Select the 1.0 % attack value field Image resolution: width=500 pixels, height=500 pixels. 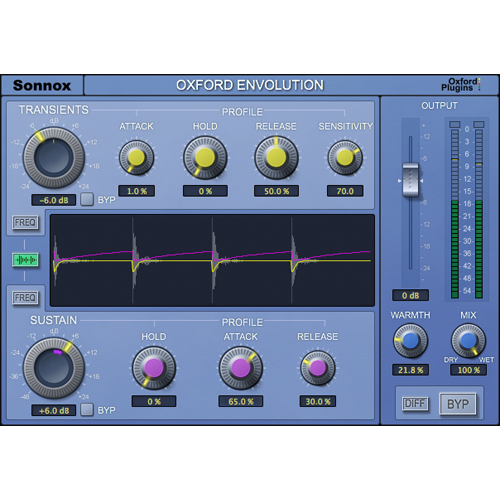coord(136,191)
